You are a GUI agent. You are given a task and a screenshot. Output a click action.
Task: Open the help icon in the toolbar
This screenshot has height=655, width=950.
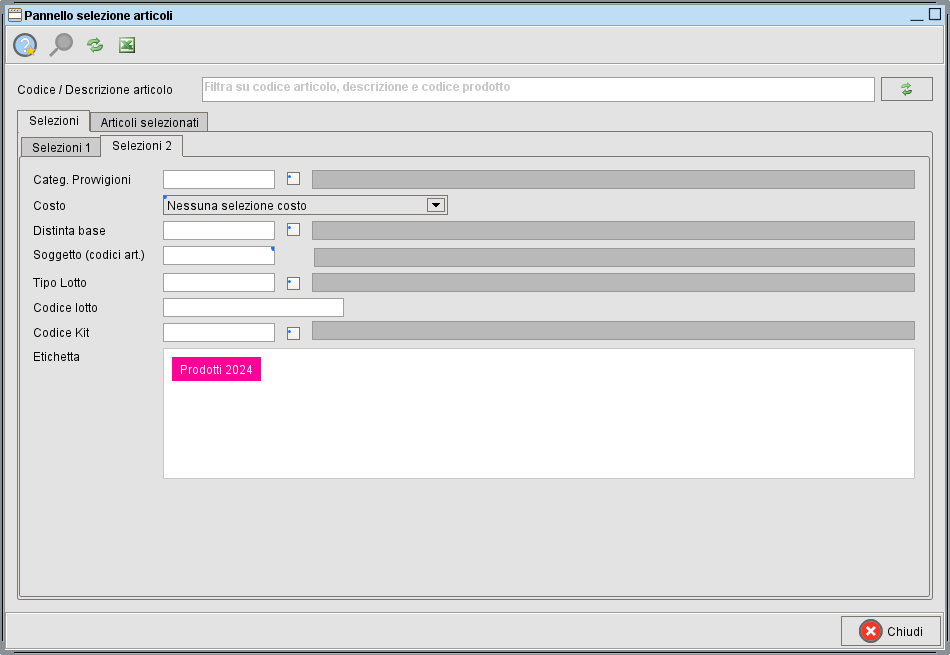(25, 45)
